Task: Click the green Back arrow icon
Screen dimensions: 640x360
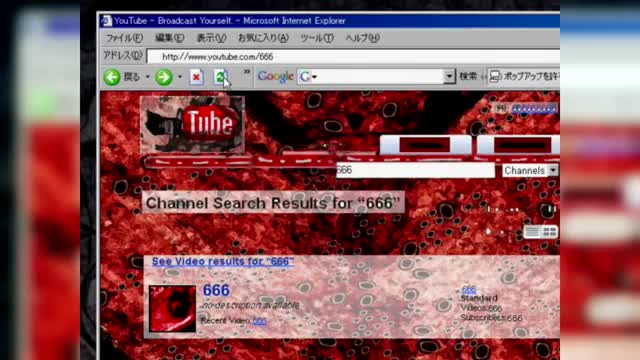Action: (112, 77)
